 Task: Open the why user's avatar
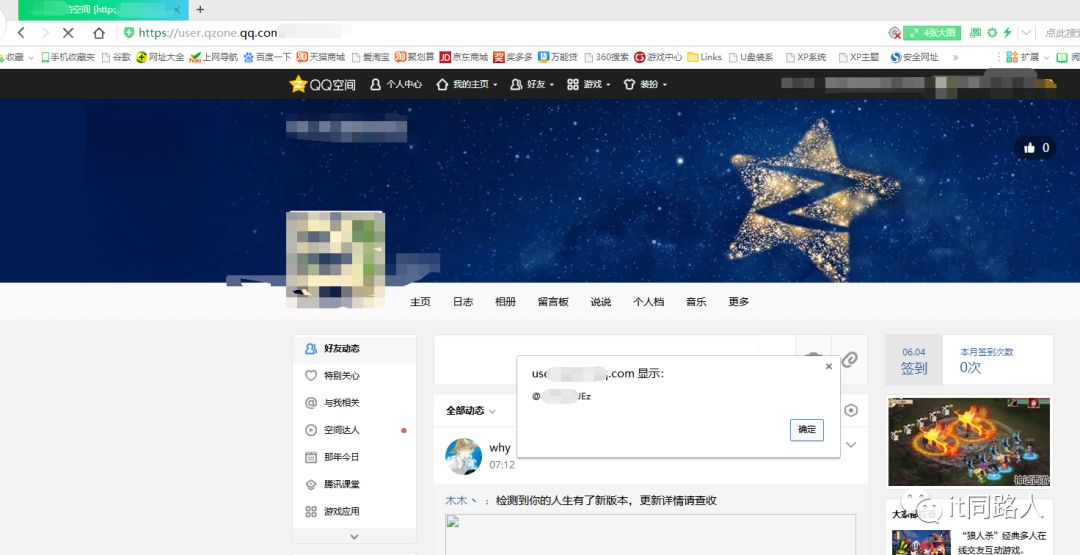click(x=464, y=456)
